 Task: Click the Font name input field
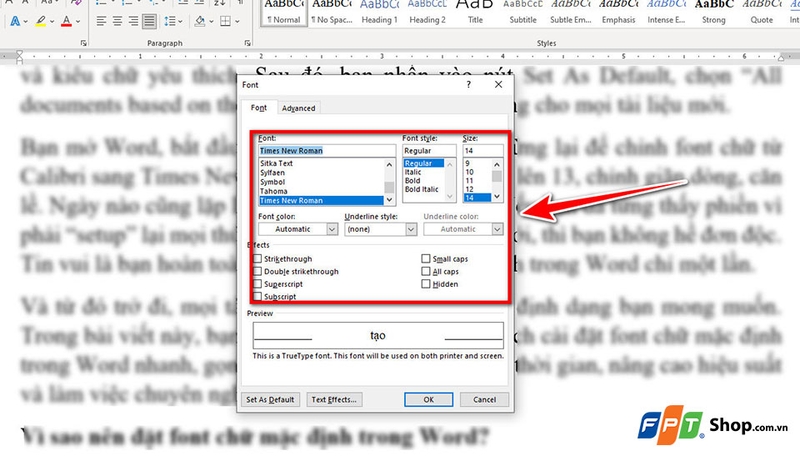pos(327,150)
